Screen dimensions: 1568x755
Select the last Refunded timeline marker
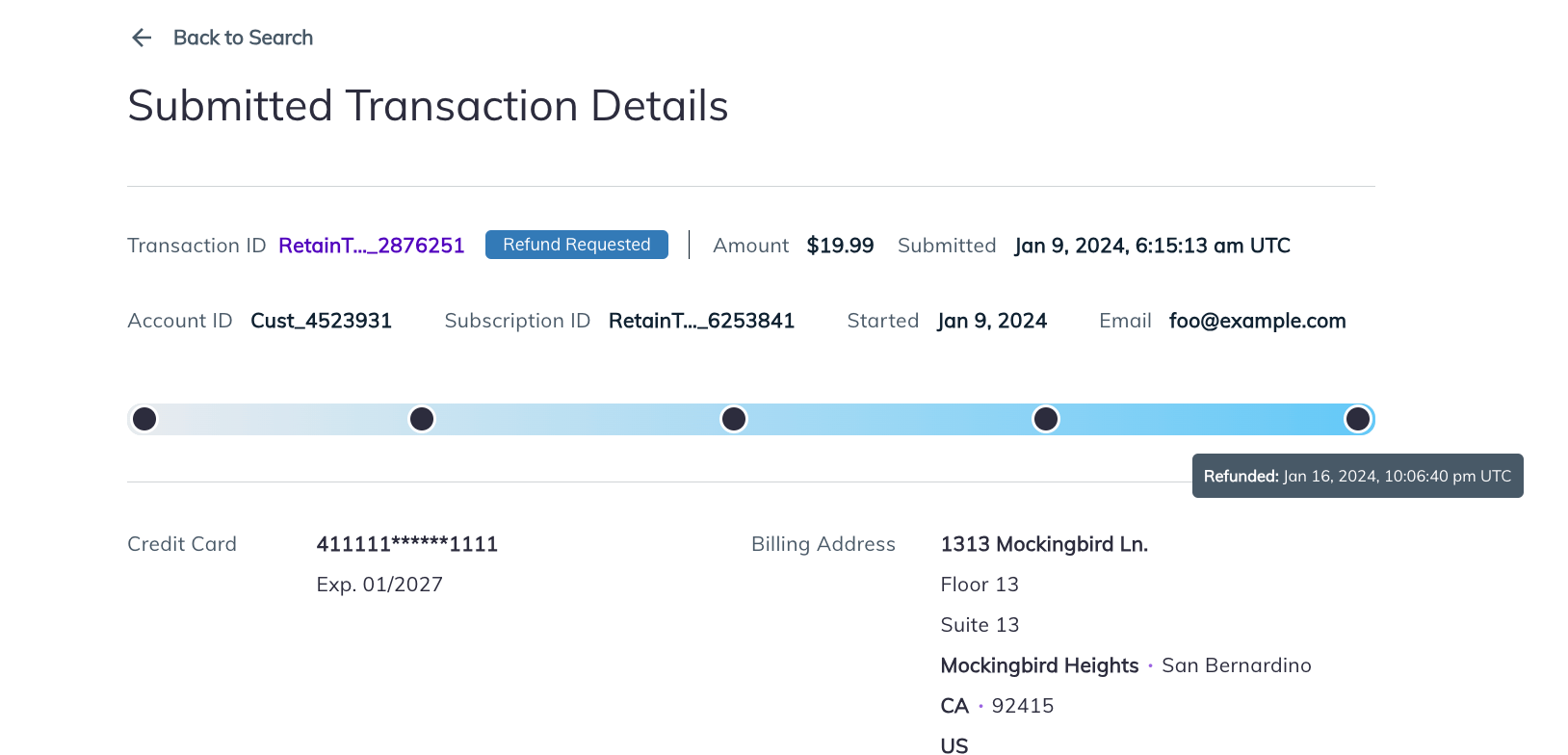pos(1358,419)
